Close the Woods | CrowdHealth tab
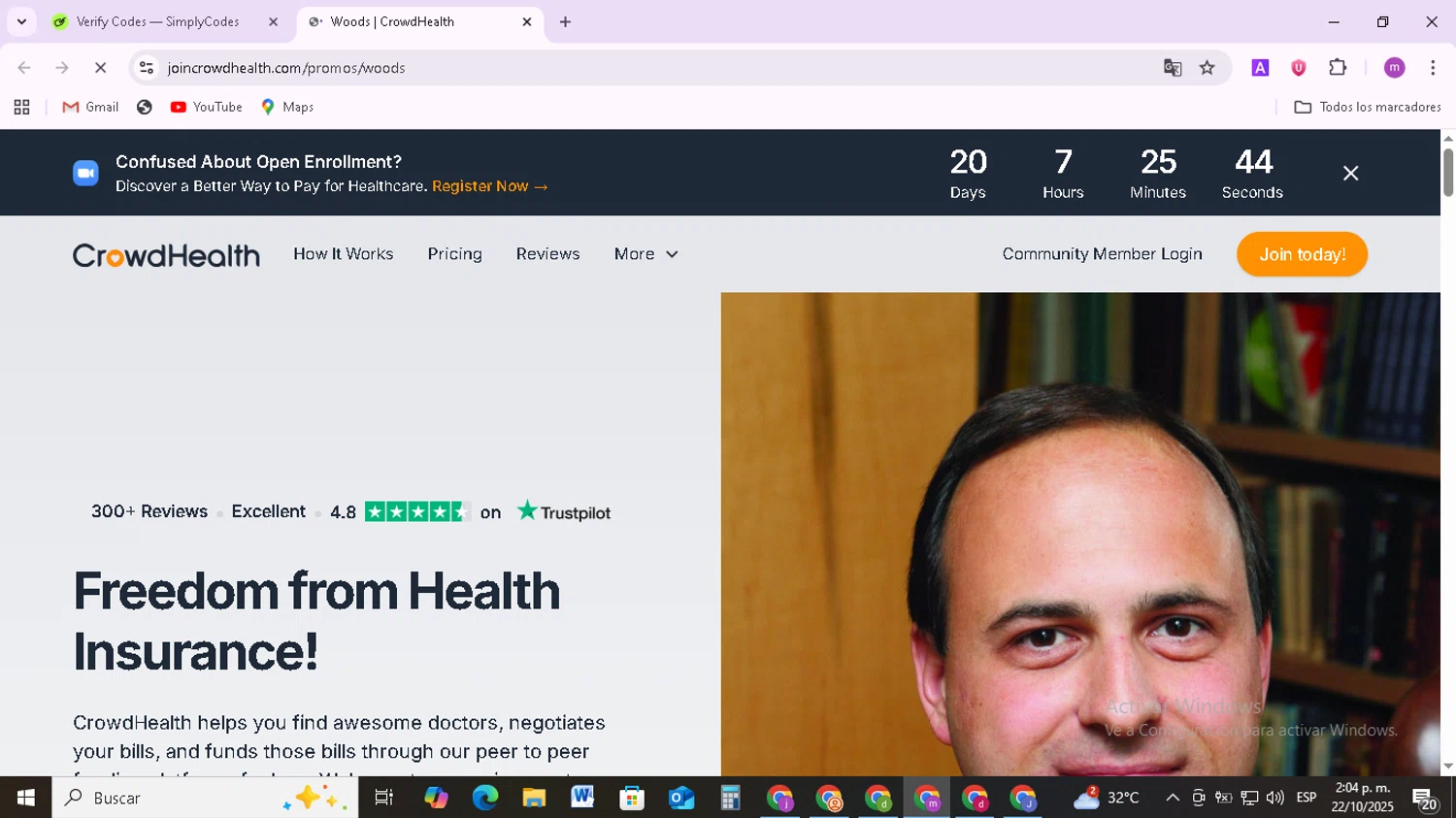 coord(527,21)
